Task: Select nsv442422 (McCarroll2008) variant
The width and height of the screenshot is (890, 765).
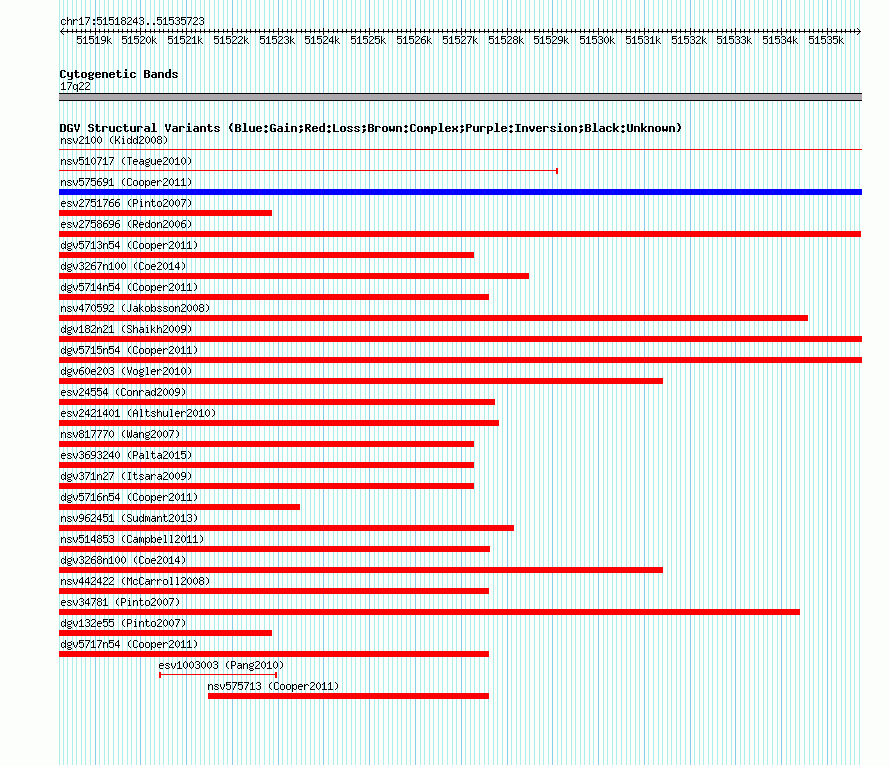Action: tap(135, 581)
